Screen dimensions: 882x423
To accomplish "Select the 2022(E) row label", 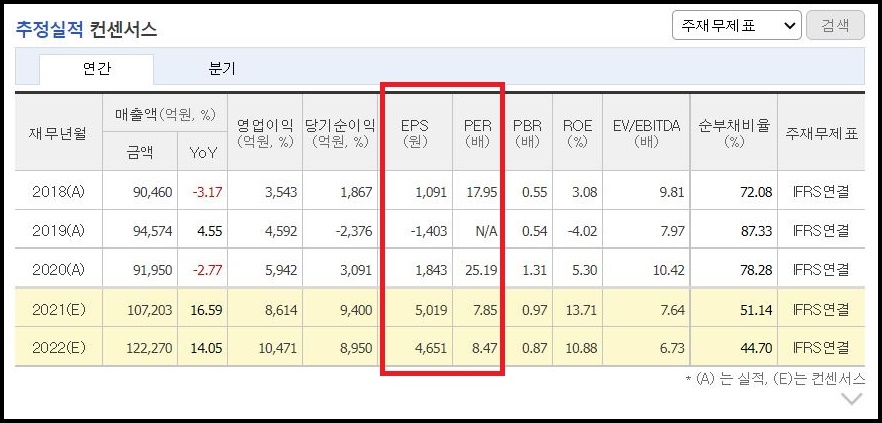I will pyautogui.click(x=58, y=348).
